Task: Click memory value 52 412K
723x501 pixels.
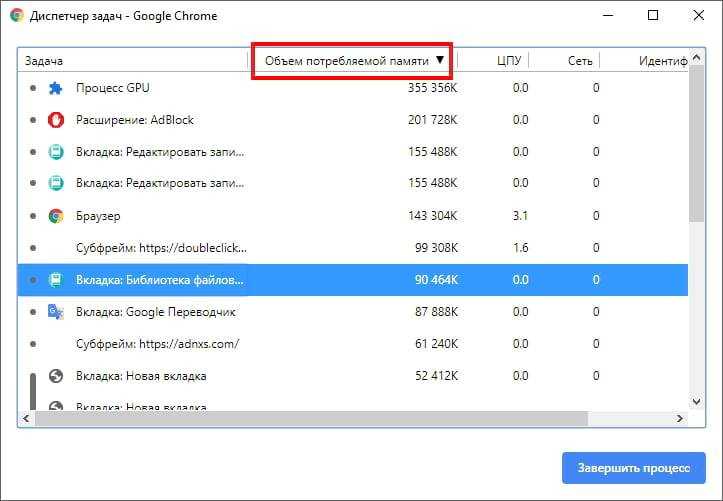Action: (436, 376)
